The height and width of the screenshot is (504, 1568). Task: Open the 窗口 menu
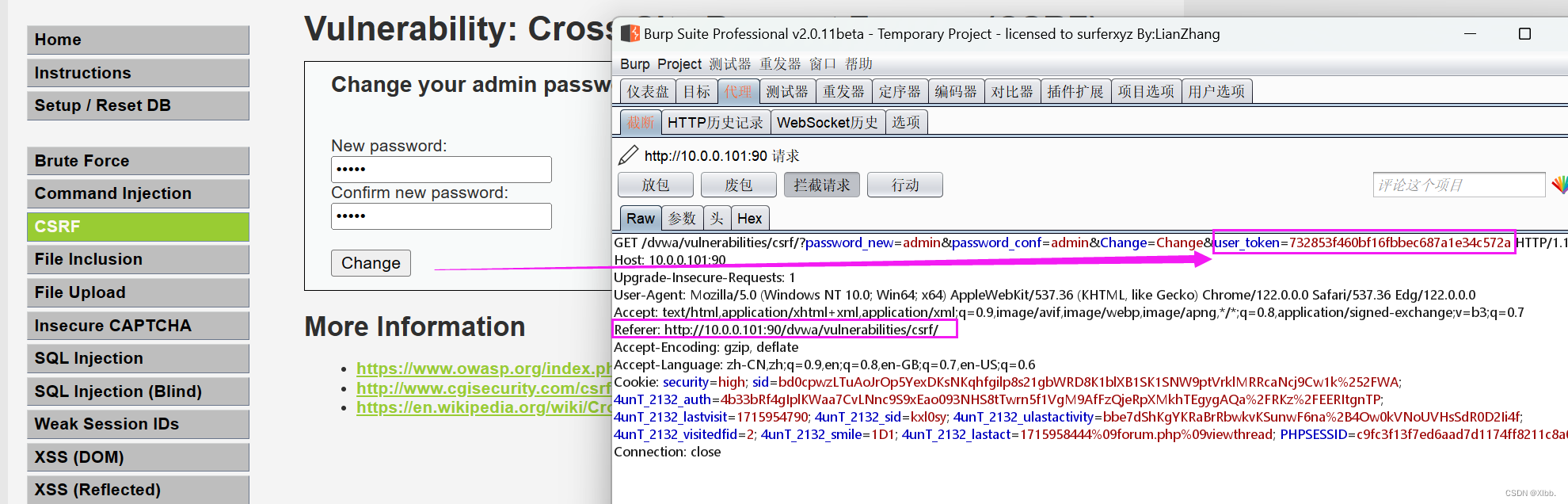[823, 64]
